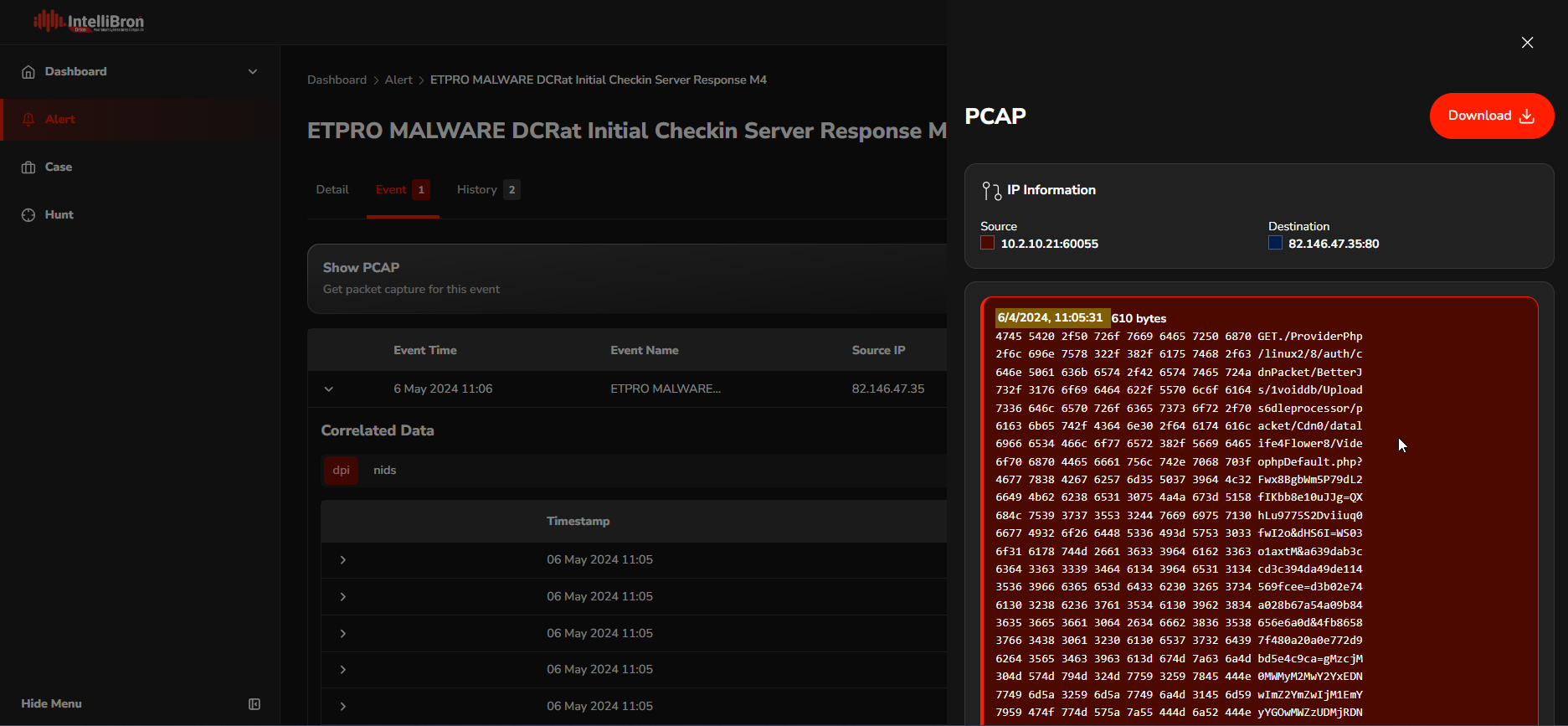Screen dimensions: 1568x726
Task: Collapse the 6 May 2024 11:06 event row
Action: click(329, 389)
